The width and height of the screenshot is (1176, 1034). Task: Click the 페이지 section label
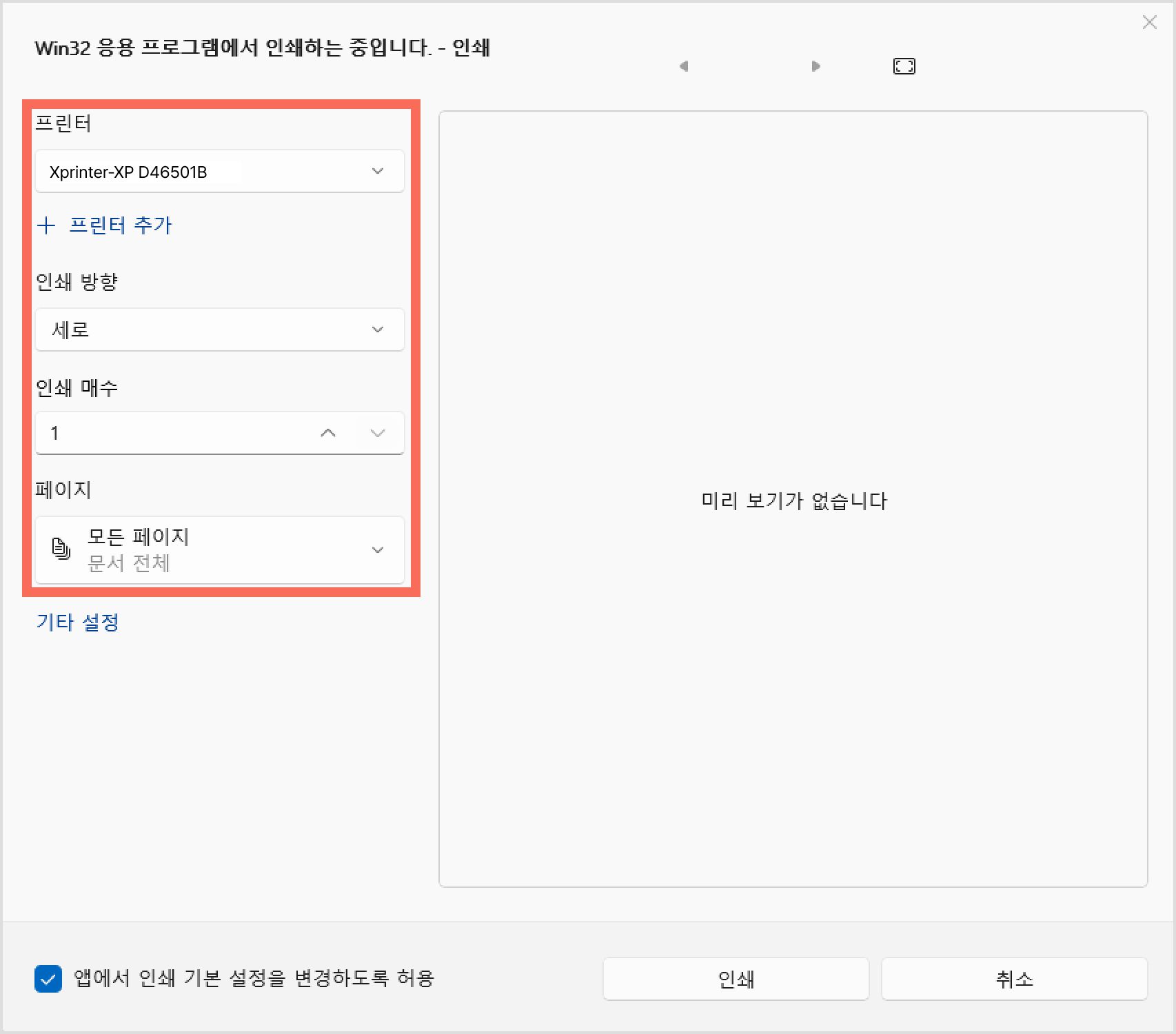(63, 490)
